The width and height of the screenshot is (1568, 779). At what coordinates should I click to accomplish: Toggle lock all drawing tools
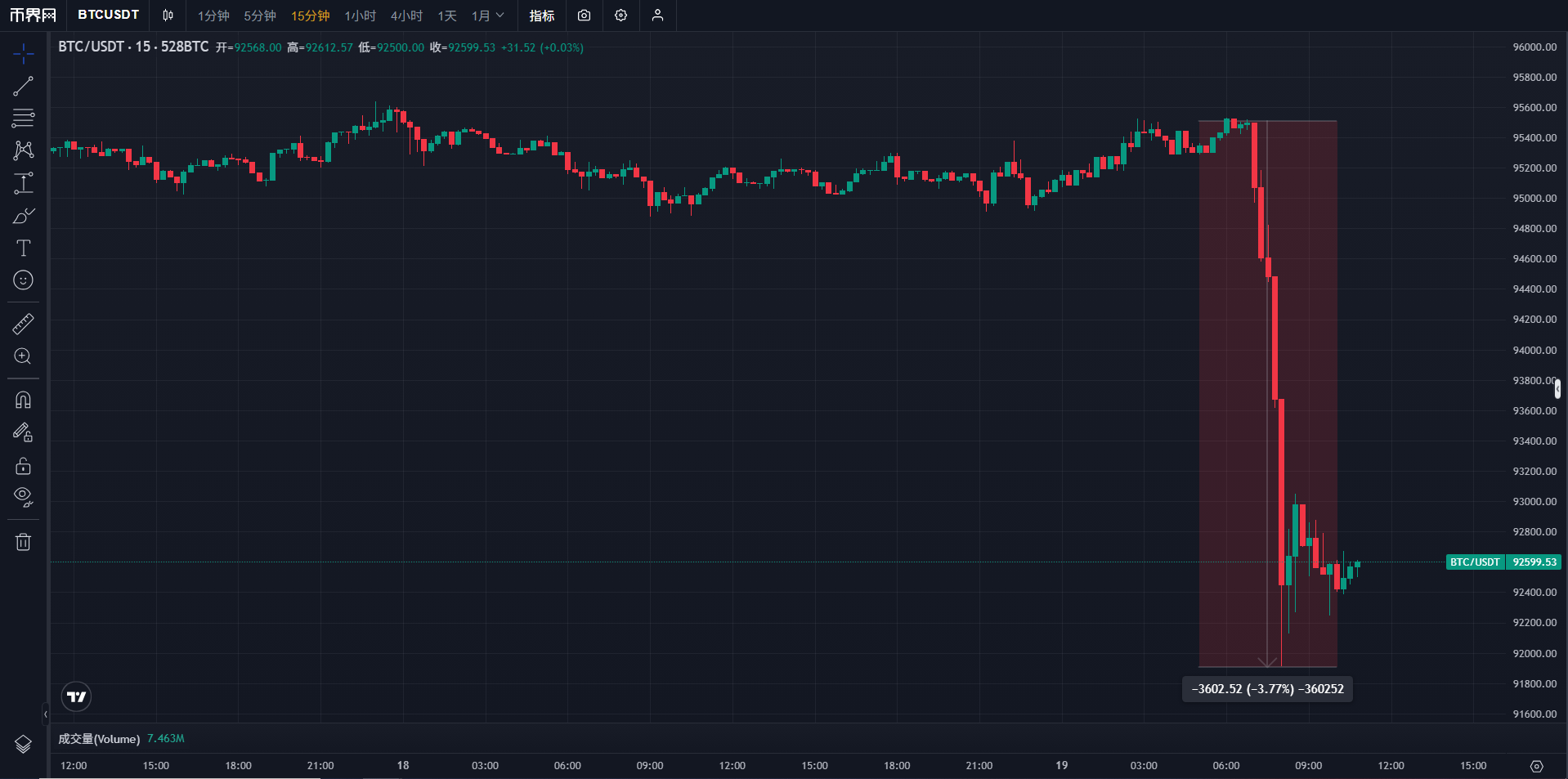[23, 466]
